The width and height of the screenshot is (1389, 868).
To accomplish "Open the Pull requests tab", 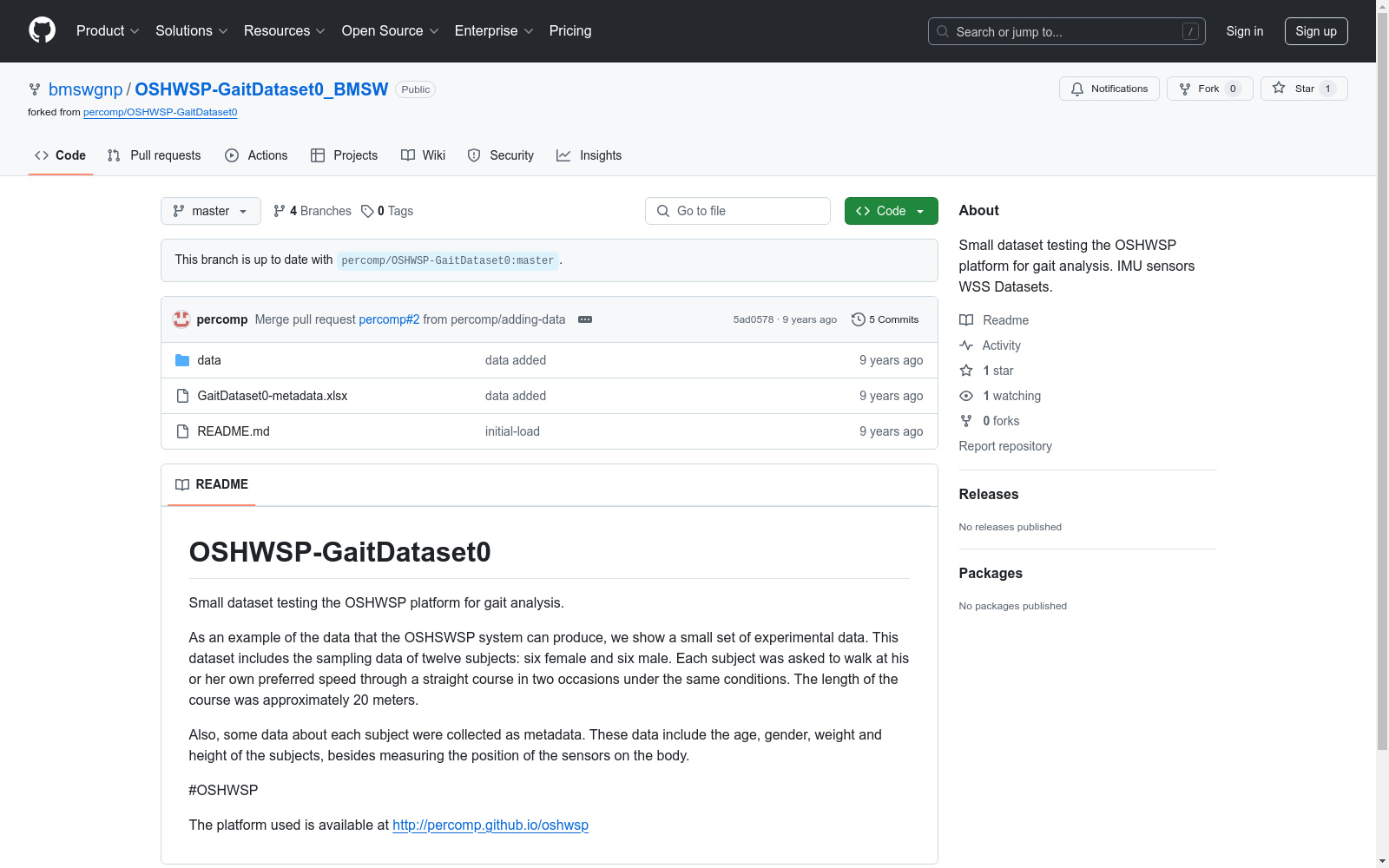I will pyautogui.click(x=155, y=155).
